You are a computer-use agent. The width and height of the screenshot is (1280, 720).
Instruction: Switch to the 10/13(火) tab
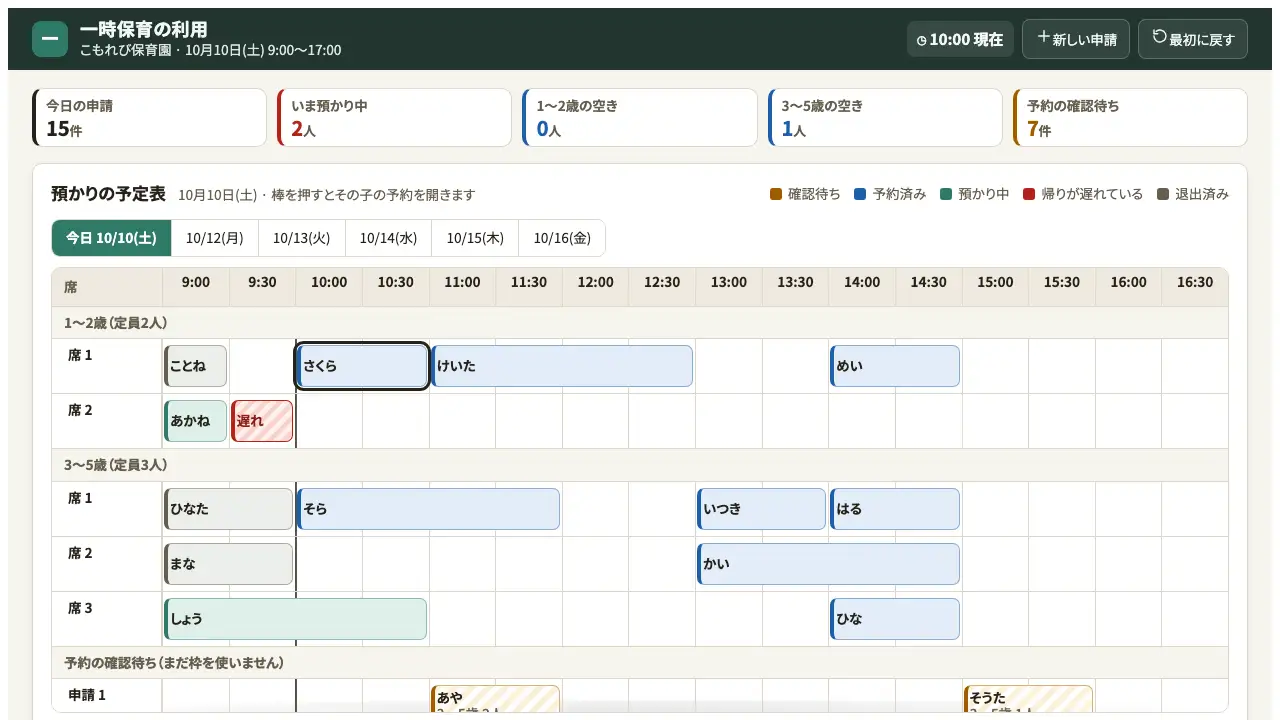(x=302, y=238)
